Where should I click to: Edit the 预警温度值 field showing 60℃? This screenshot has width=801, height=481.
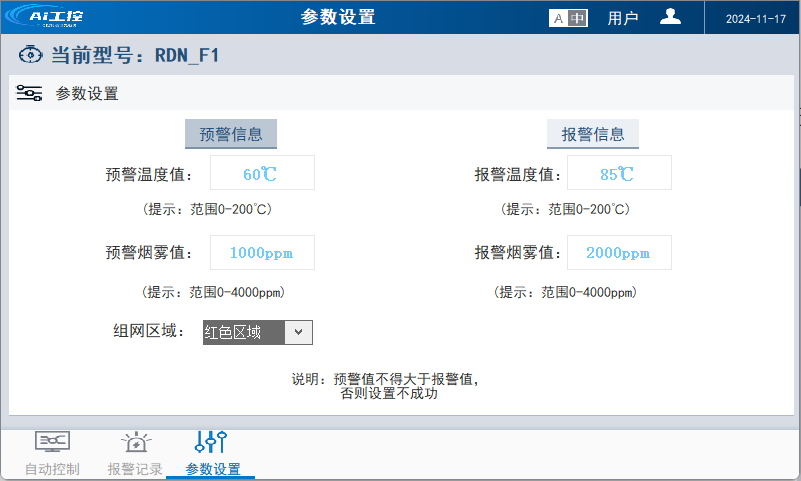pos(262,173)
